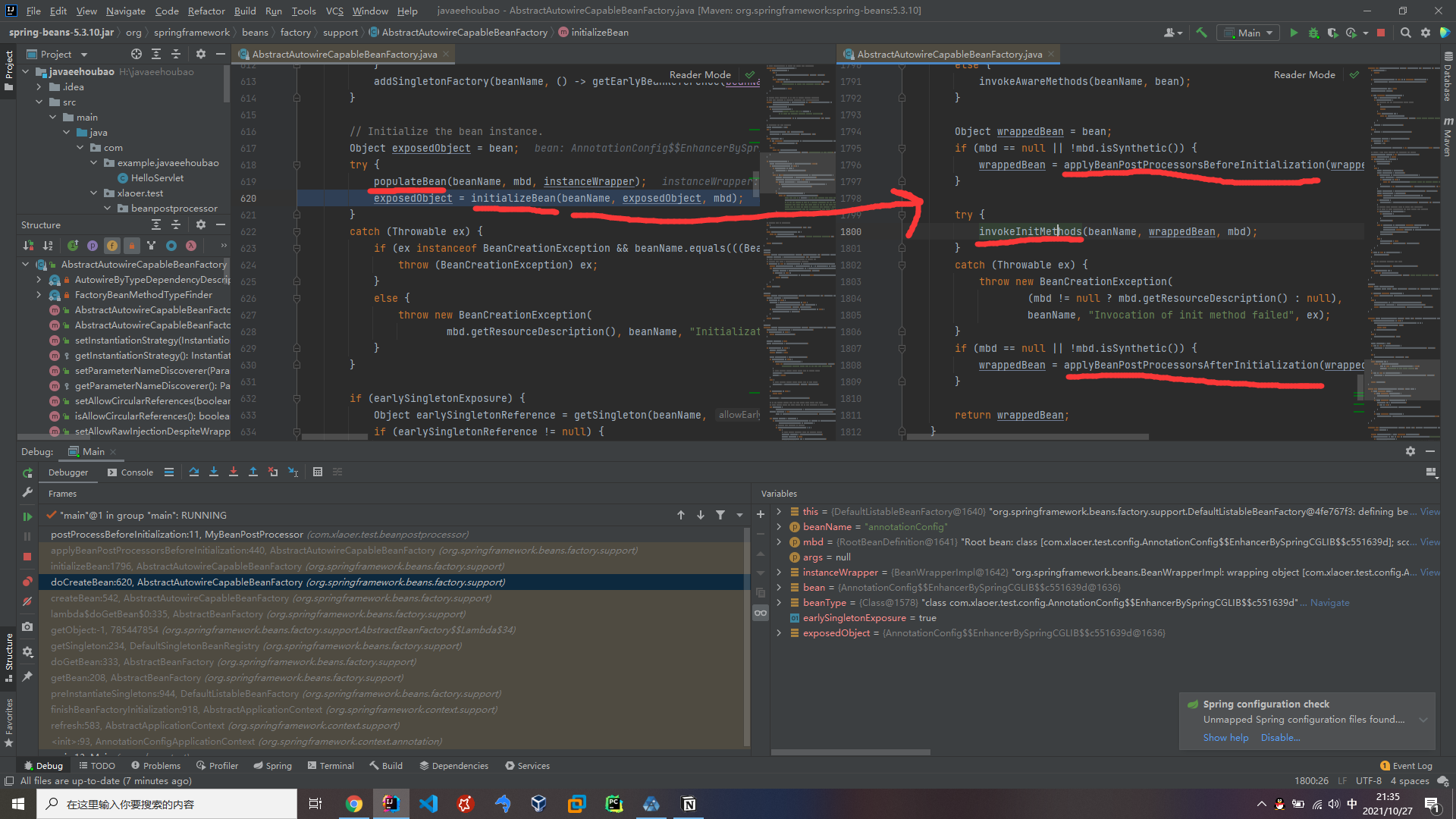The height and width of the screenshot is (819, 1456).
Task: Open Evaluate Expression calculator icon
Action: (x=318, y=472)
